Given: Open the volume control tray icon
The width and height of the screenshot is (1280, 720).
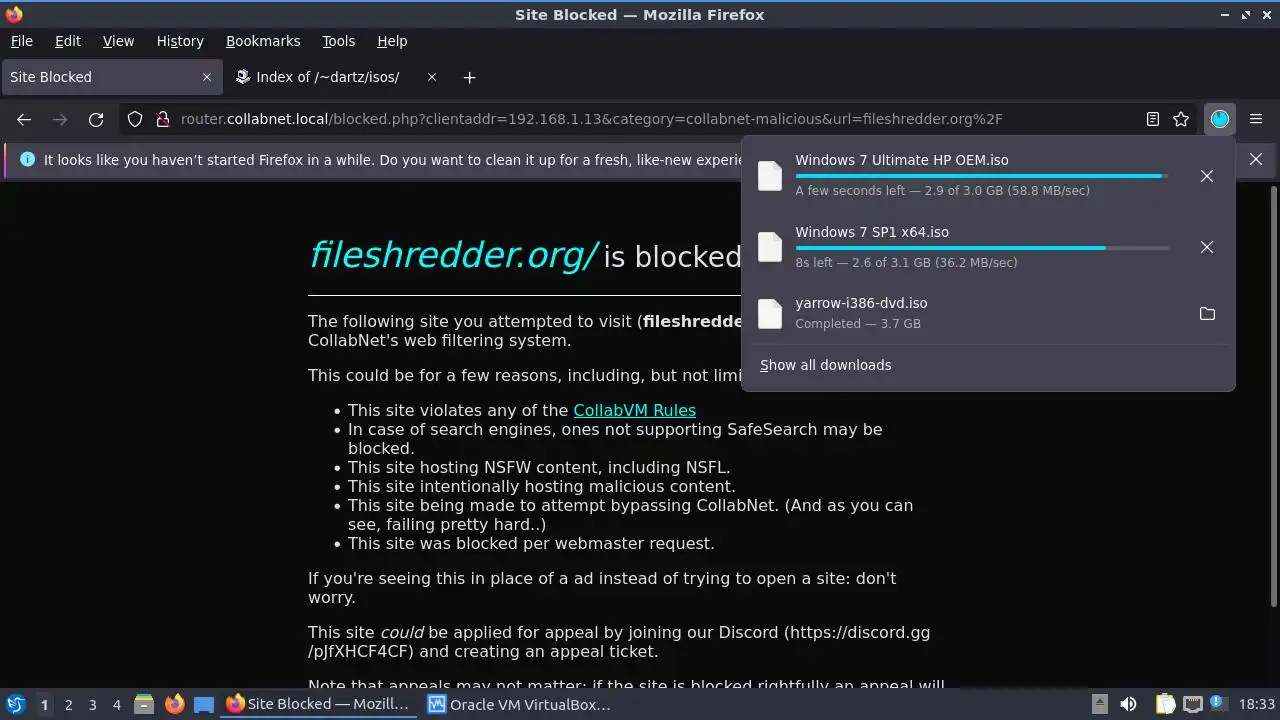Looking at the screenshot, I should (x=1128, y=704).
